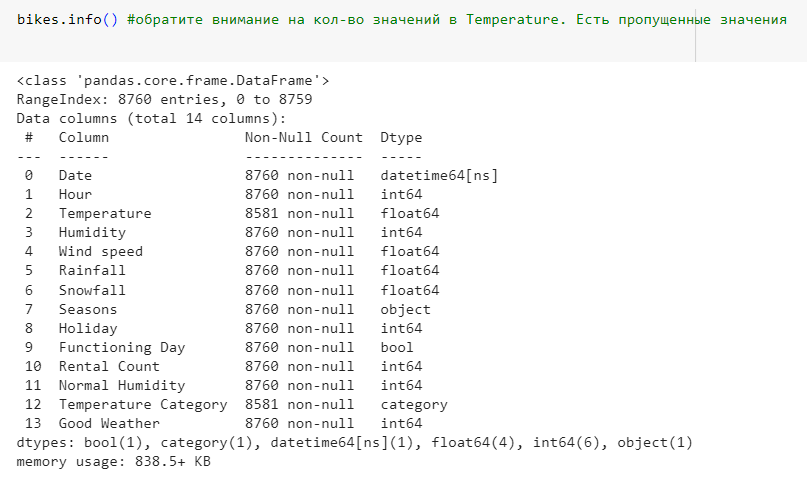Click the 'Wind speed' column name
Image resolution: width=807 pixels, height=487 pixels.
[100, 251]
